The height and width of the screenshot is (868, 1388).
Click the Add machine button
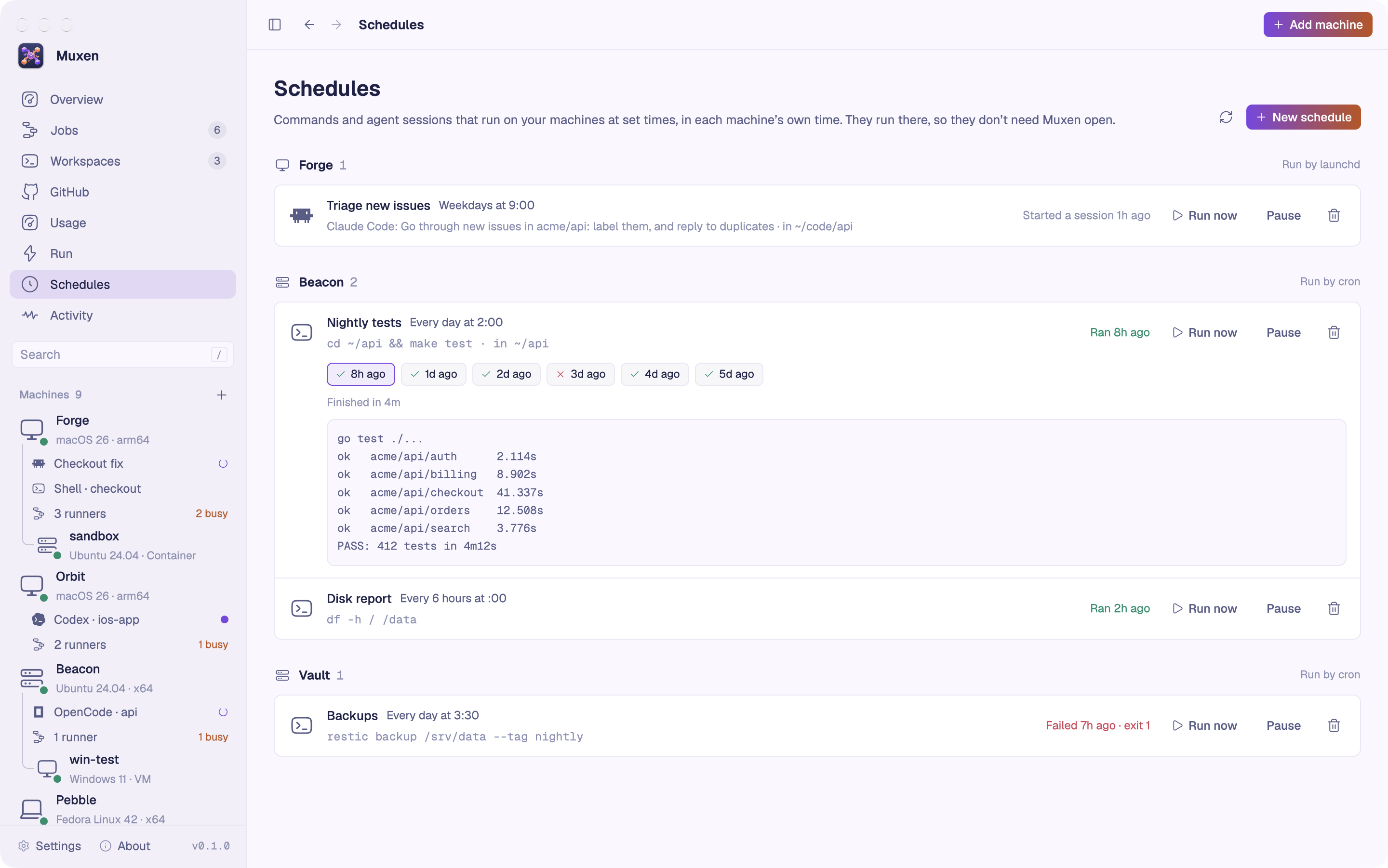pos(1317,25)
